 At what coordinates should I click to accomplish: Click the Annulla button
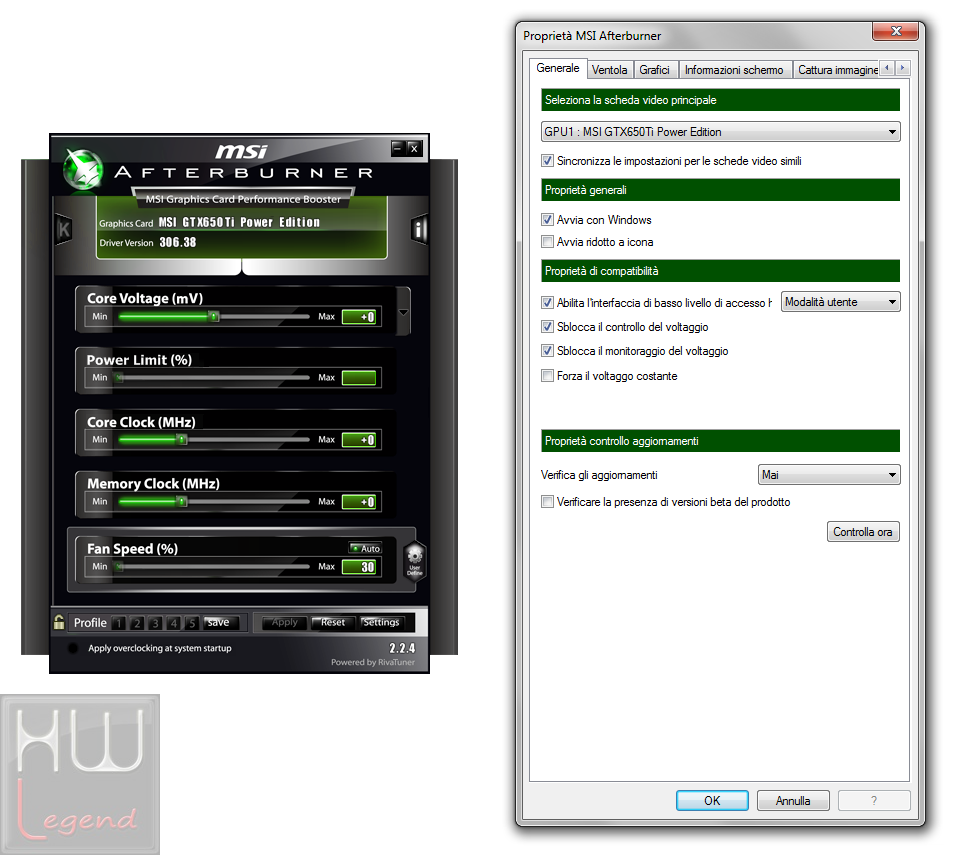tap(793, 801)
